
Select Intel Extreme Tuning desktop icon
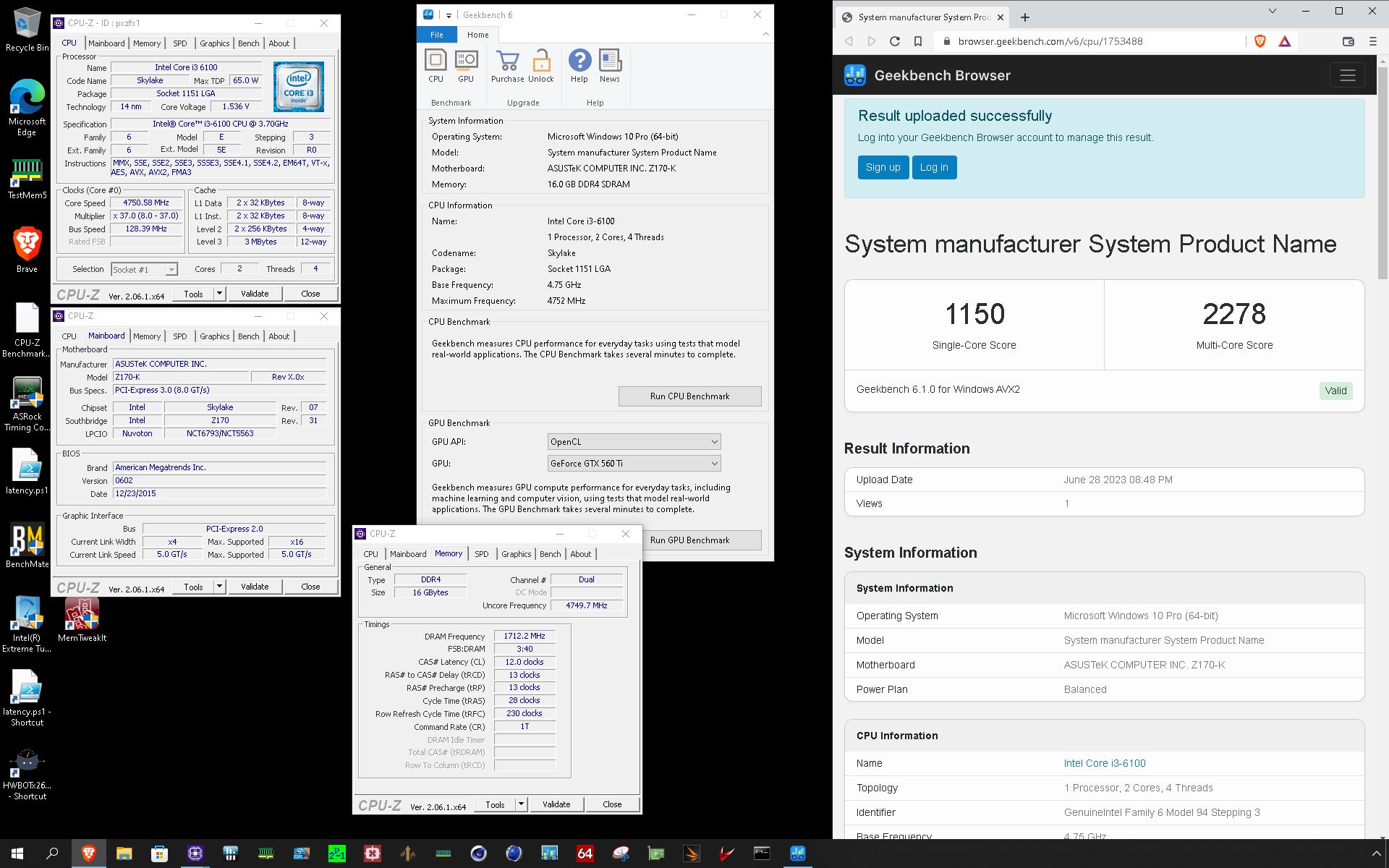27,625
